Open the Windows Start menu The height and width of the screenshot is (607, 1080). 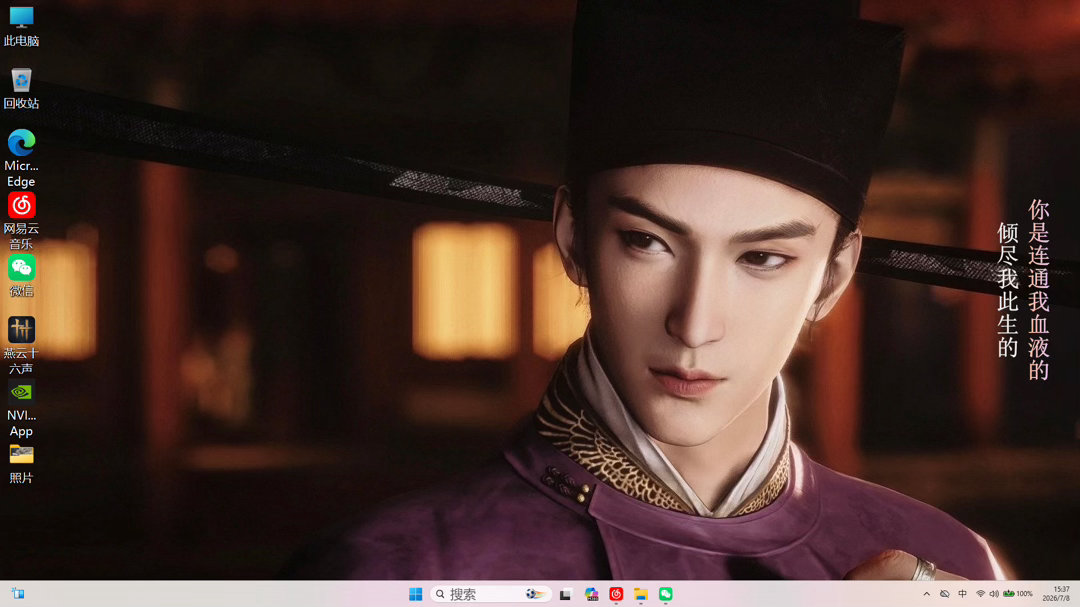click(415, 594)
